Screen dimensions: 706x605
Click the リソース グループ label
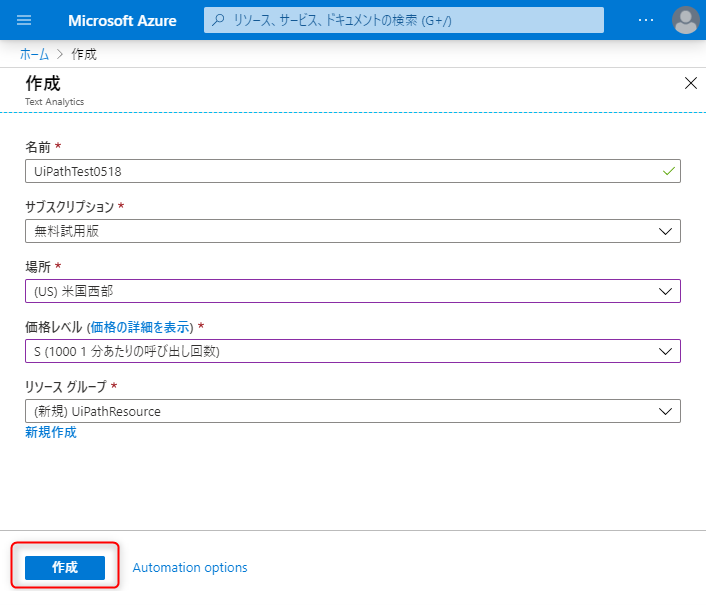pos(66,386)
